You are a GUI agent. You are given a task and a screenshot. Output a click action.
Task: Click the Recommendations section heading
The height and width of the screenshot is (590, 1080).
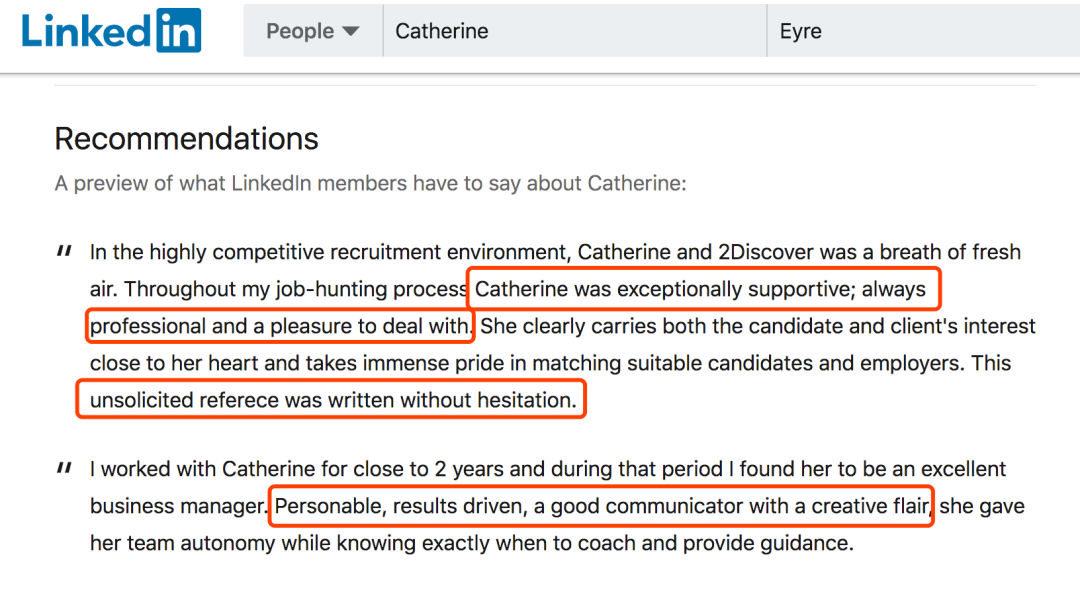coord(187,138)
